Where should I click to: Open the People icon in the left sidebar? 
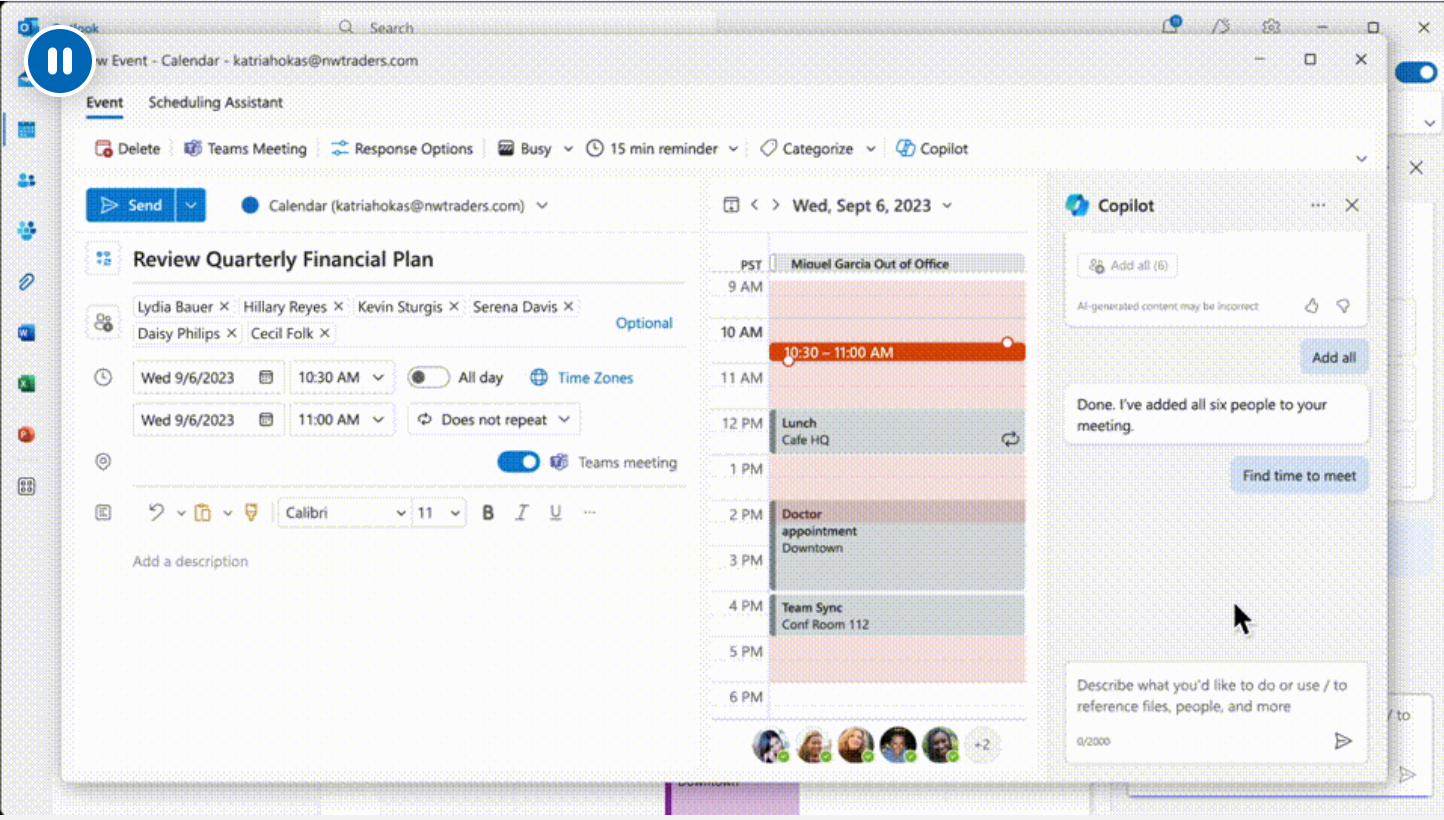tap(27, 180)
